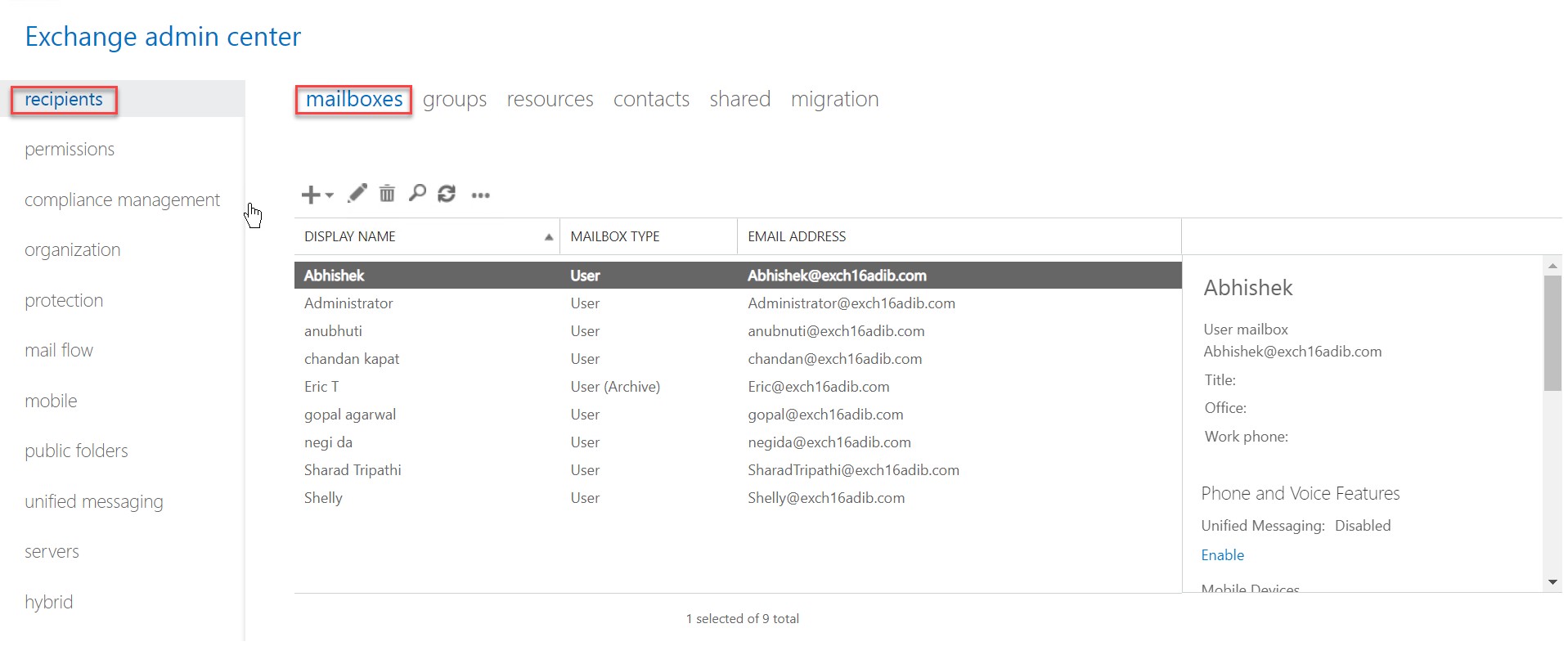
Task: Switch to the groups tab
Action: tap(455, 100)
